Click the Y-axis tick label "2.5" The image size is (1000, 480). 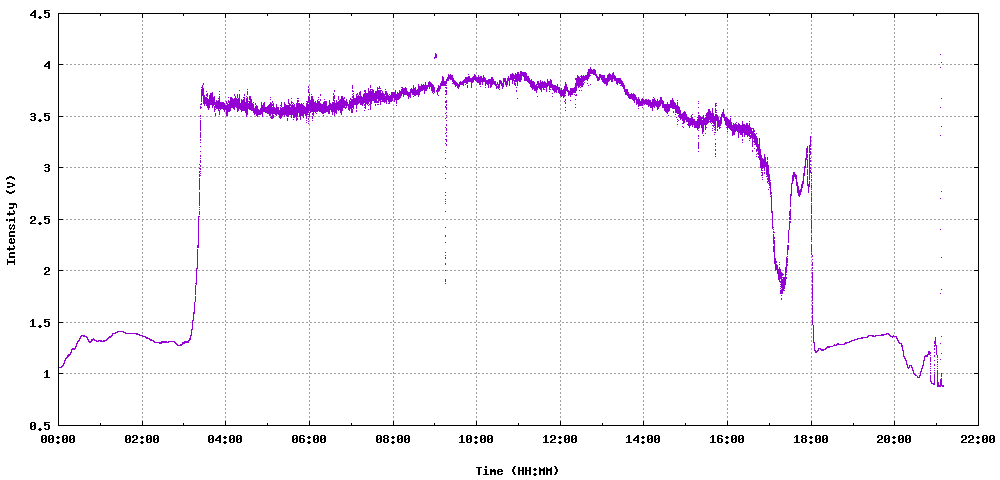point(41,219)
